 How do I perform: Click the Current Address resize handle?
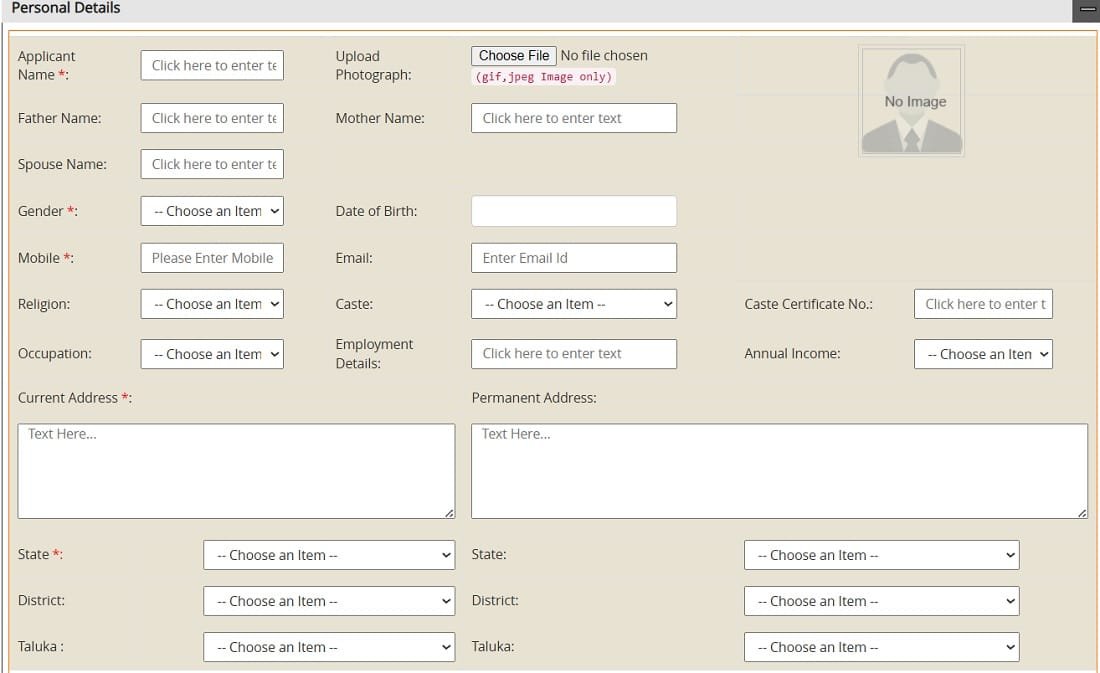[449, 513]
